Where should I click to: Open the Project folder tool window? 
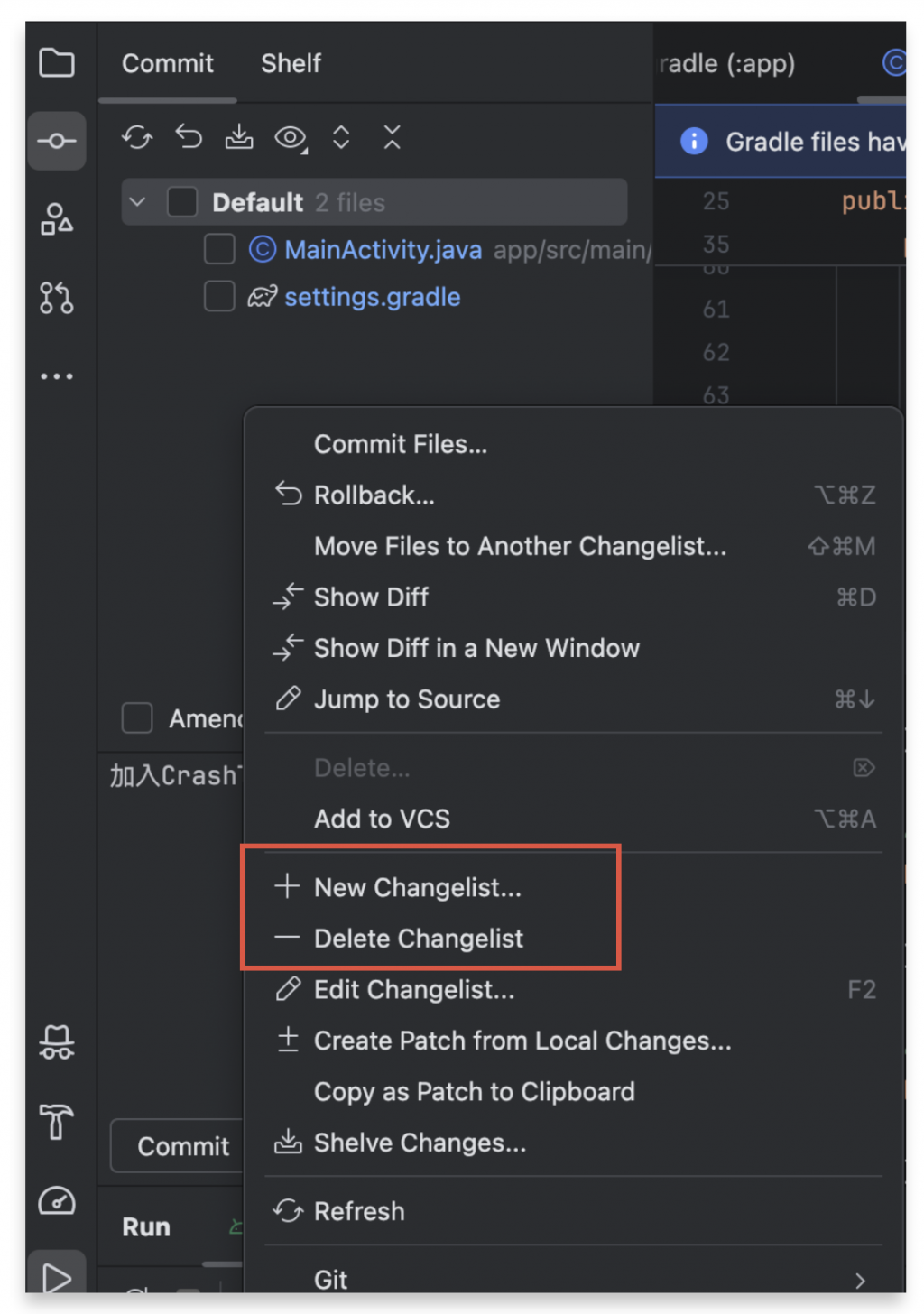(56, 63)
